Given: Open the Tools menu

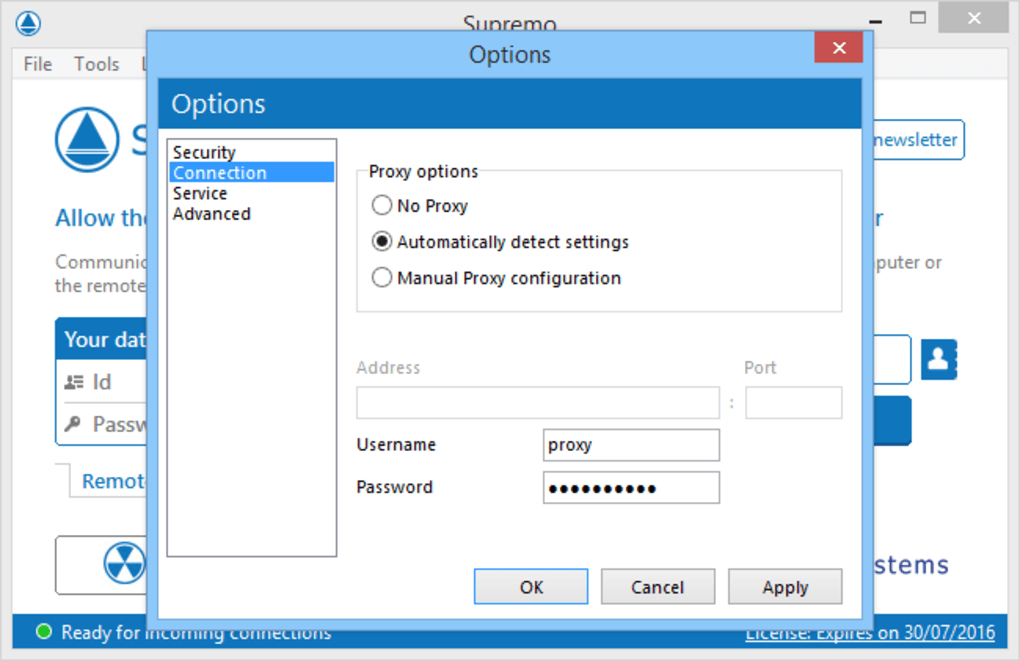Looking at the screenshot, I should 96,63.
